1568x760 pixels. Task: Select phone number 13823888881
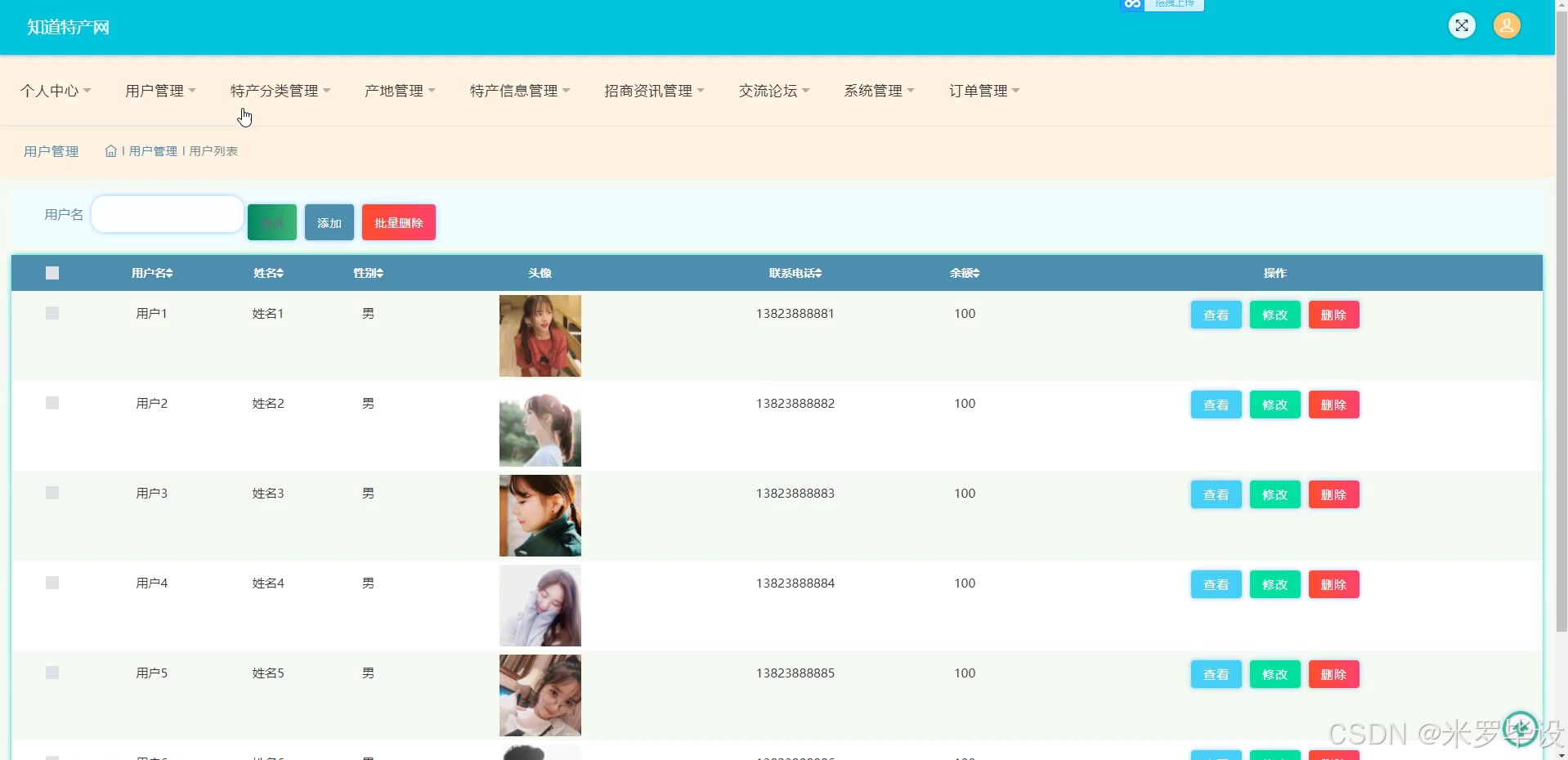pos(795,313)
